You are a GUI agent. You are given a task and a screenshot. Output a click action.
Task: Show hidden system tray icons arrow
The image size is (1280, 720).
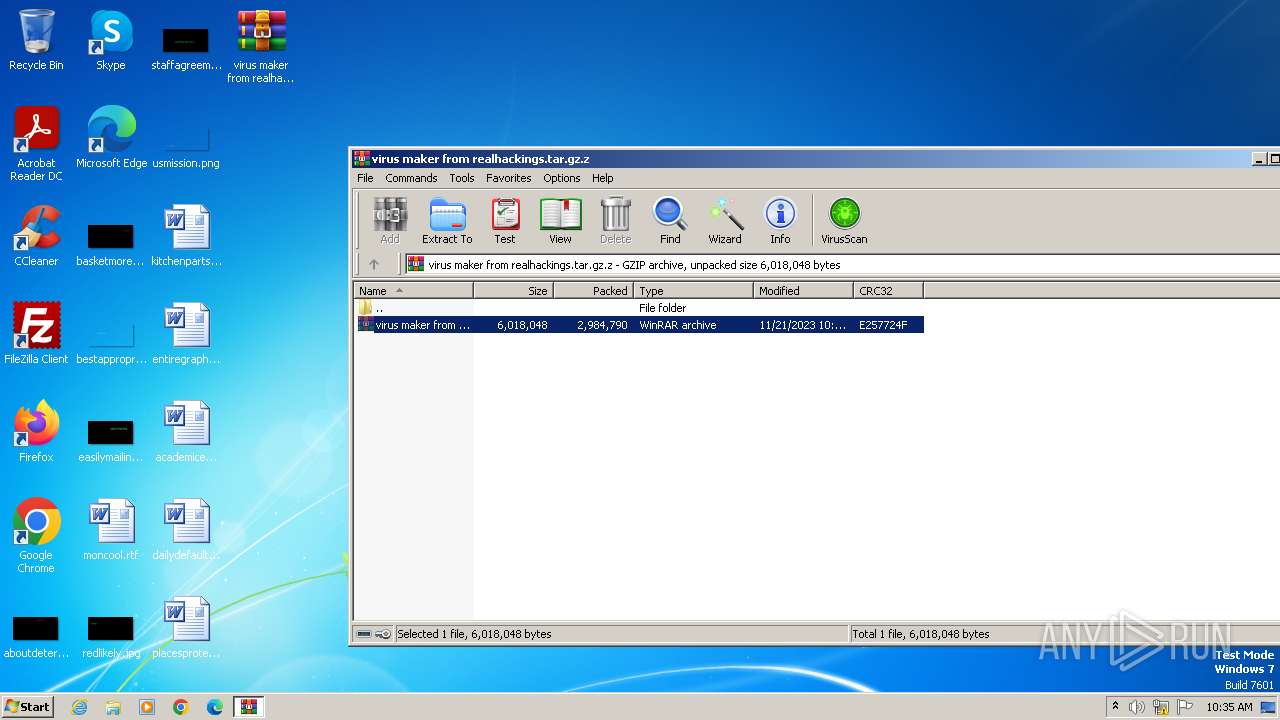click(x=1116, y=707)
